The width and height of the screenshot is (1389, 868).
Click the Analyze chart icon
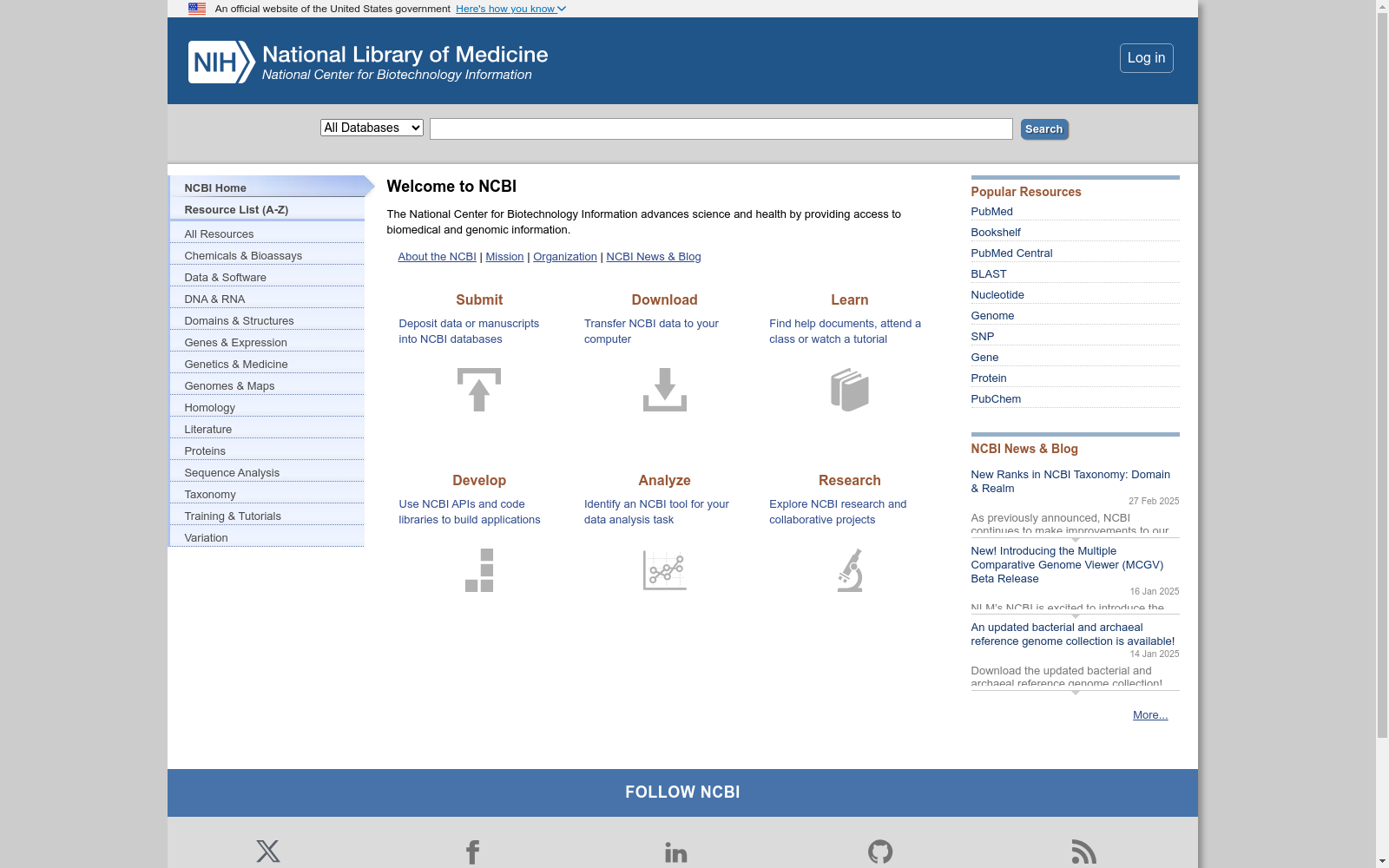pos(665,570)
